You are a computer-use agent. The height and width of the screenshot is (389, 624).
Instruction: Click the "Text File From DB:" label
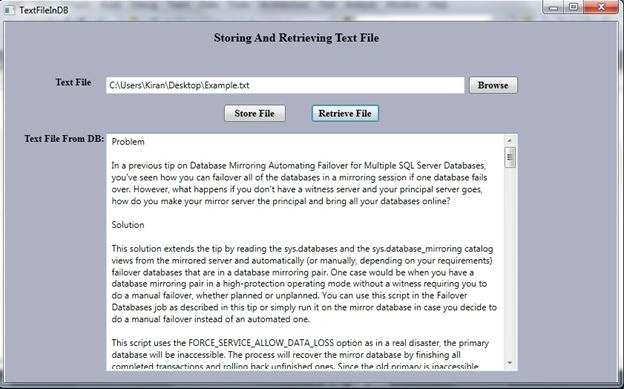click(64, 139)
